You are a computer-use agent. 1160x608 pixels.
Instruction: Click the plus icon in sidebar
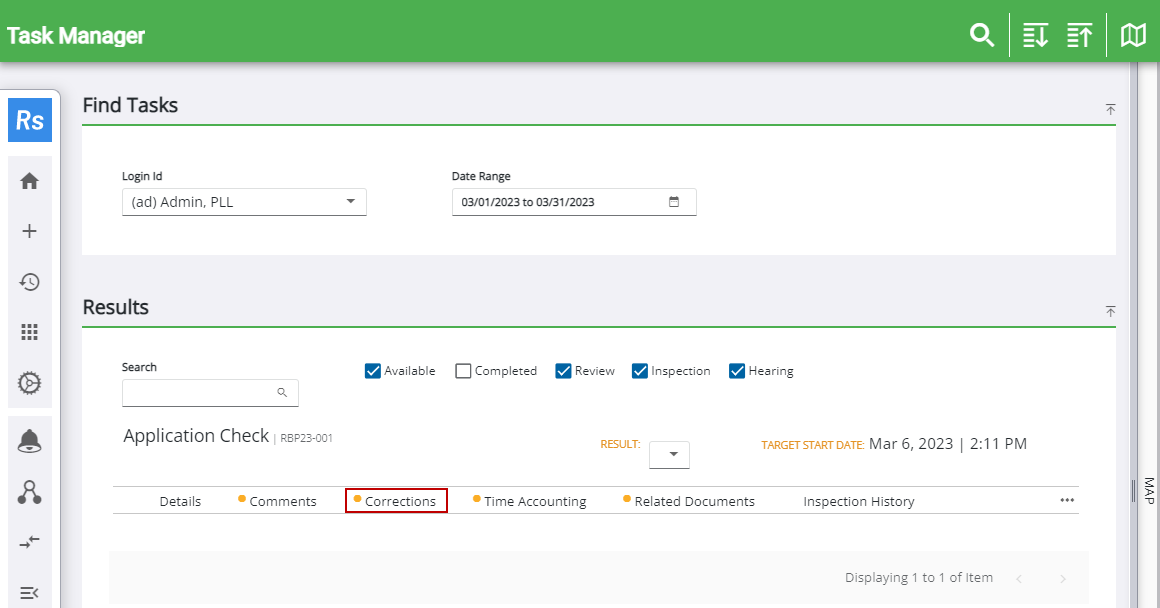click(30, 231)
